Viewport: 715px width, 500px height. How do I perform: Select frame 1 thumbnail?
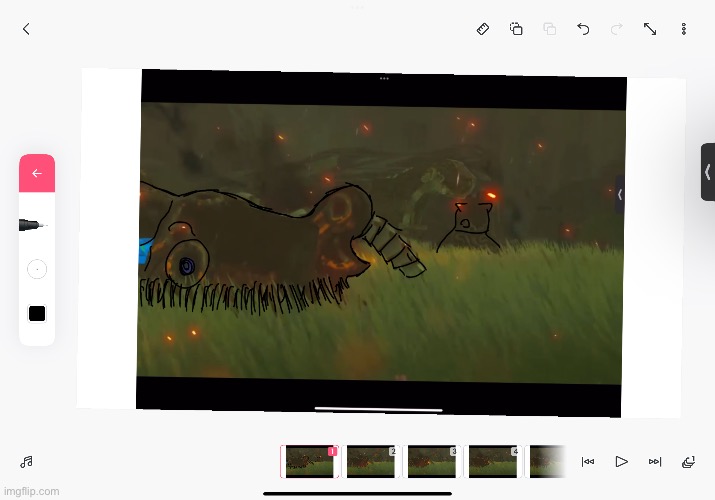tap(310, 462)
